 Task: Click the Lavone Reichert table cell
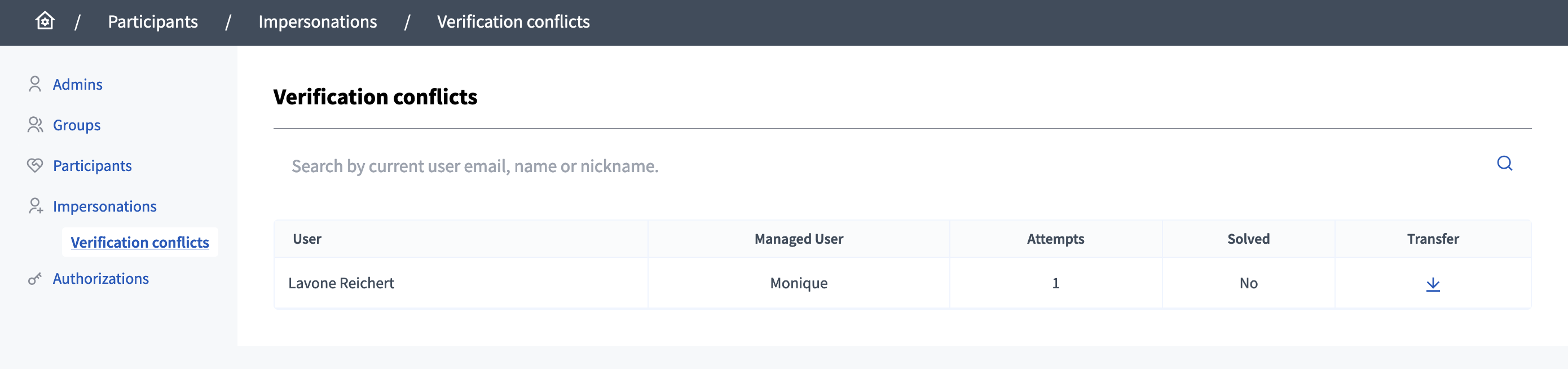[341, 283]
